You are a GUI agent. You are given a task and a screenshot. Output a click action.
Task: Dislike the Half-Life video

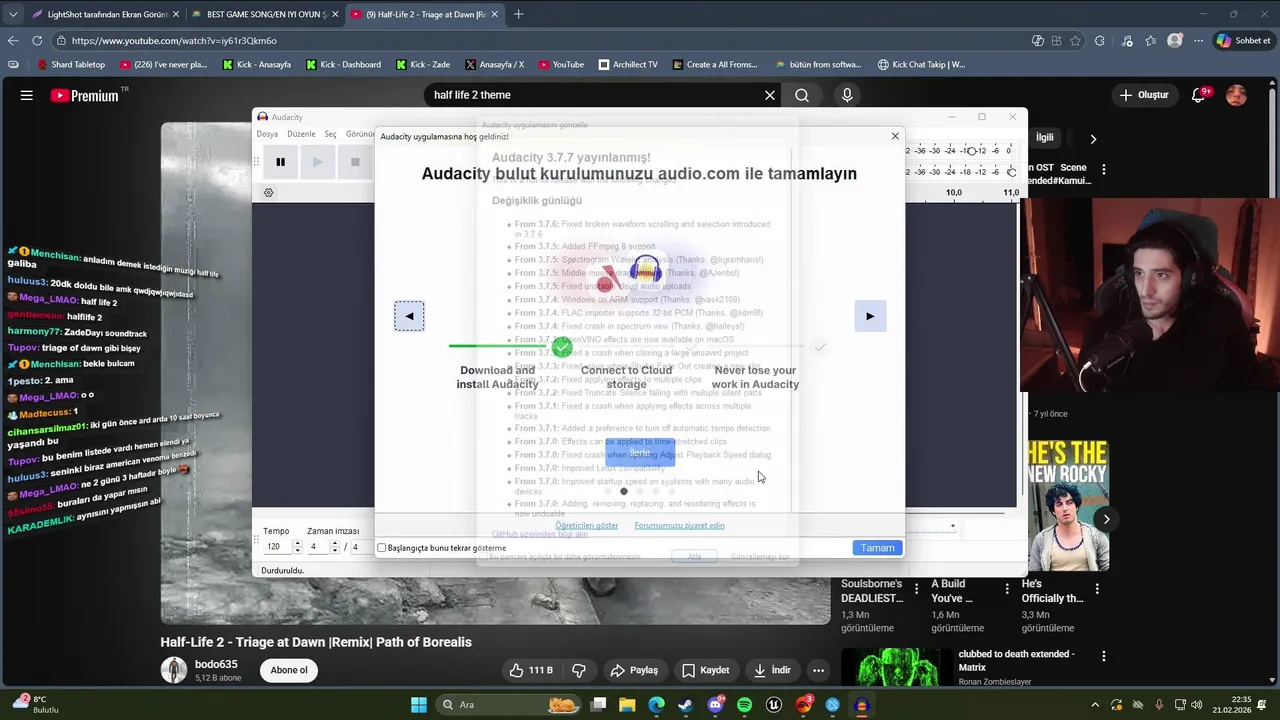click(x=579, y=670)
